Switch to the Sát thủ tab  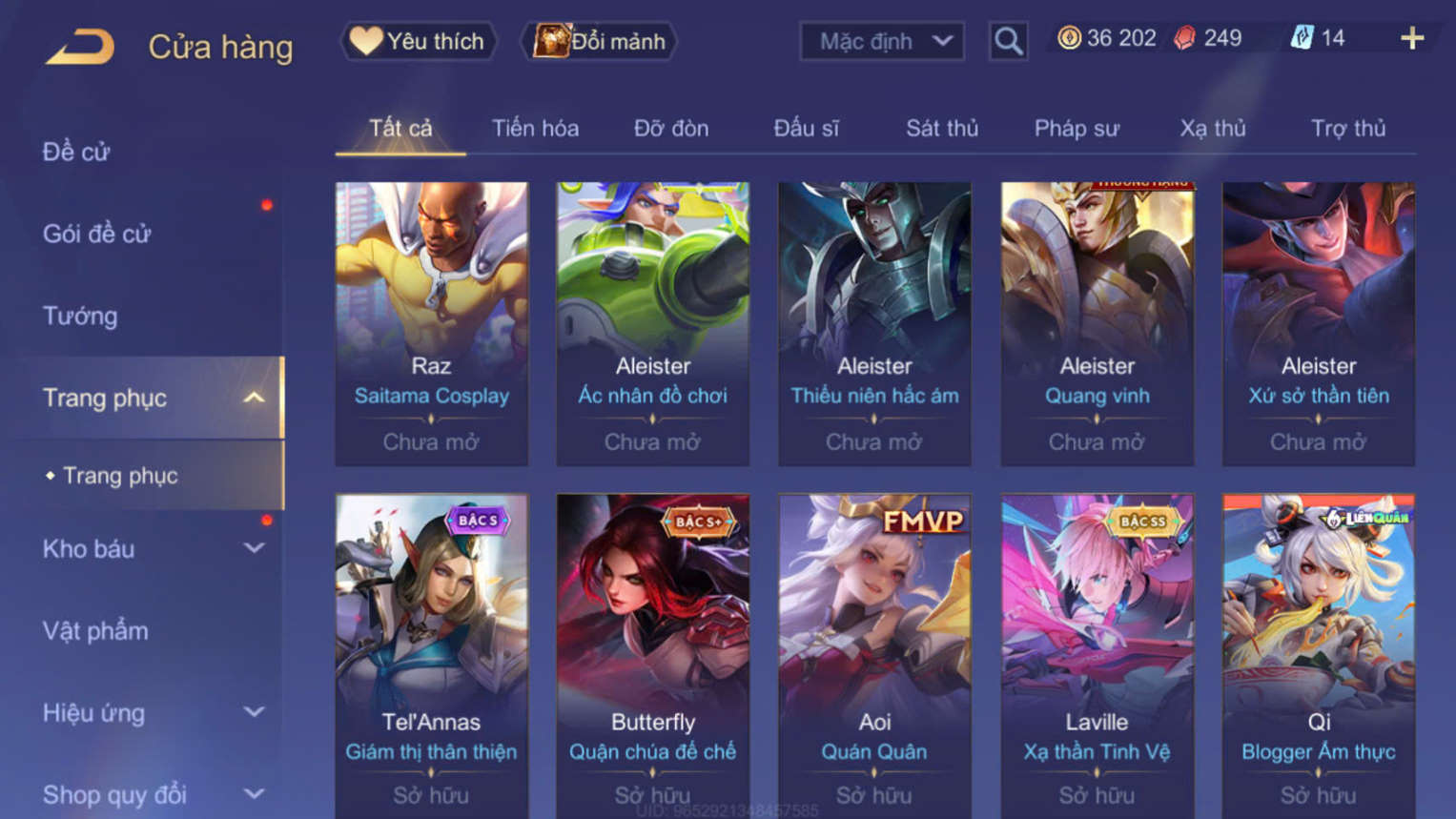click(x=942, y=128)
